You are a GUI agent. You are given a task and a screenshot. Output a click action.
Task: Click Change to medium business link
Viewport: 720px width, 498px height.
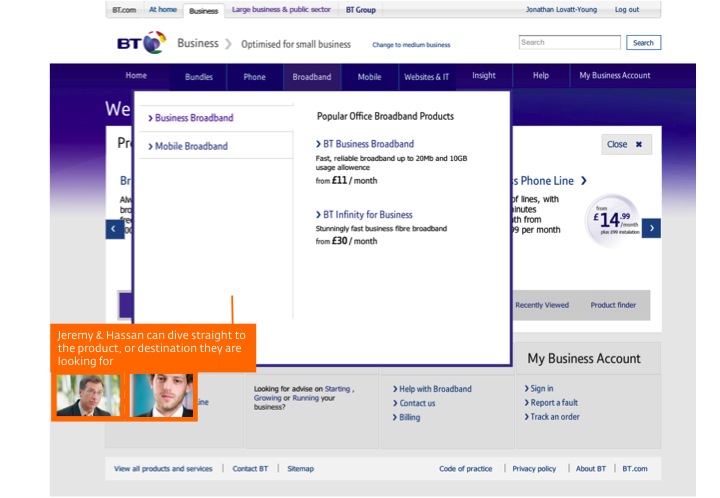point(411,45)
